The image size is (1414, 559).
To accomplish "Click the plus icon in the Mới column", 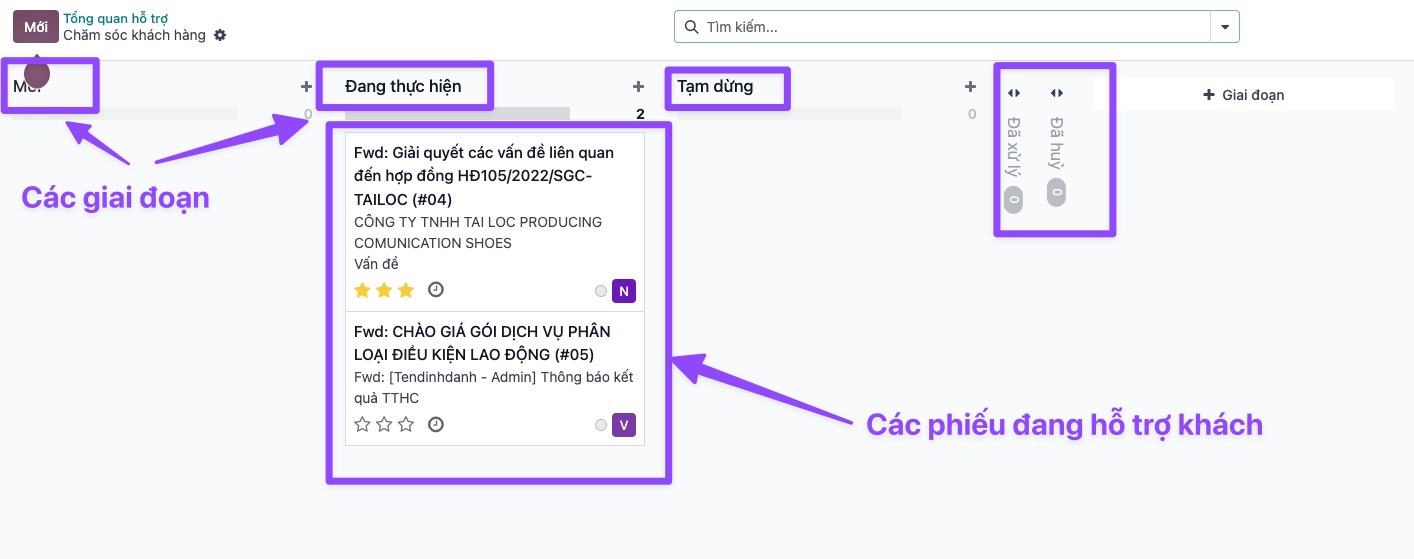I will pyautogui.click(x=306, y=87).
